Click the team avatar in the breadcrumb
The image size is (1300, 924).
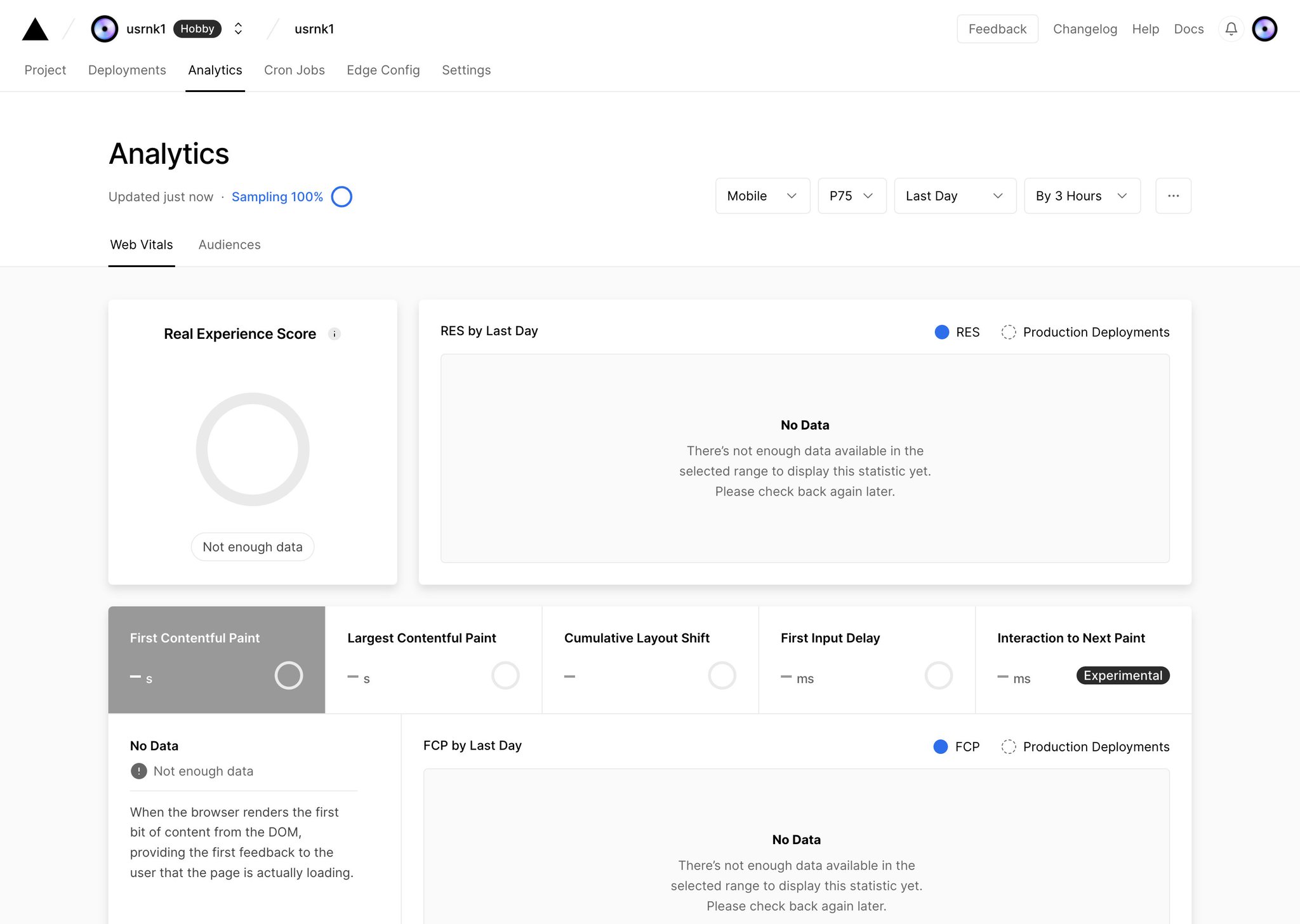pos(103,29)
